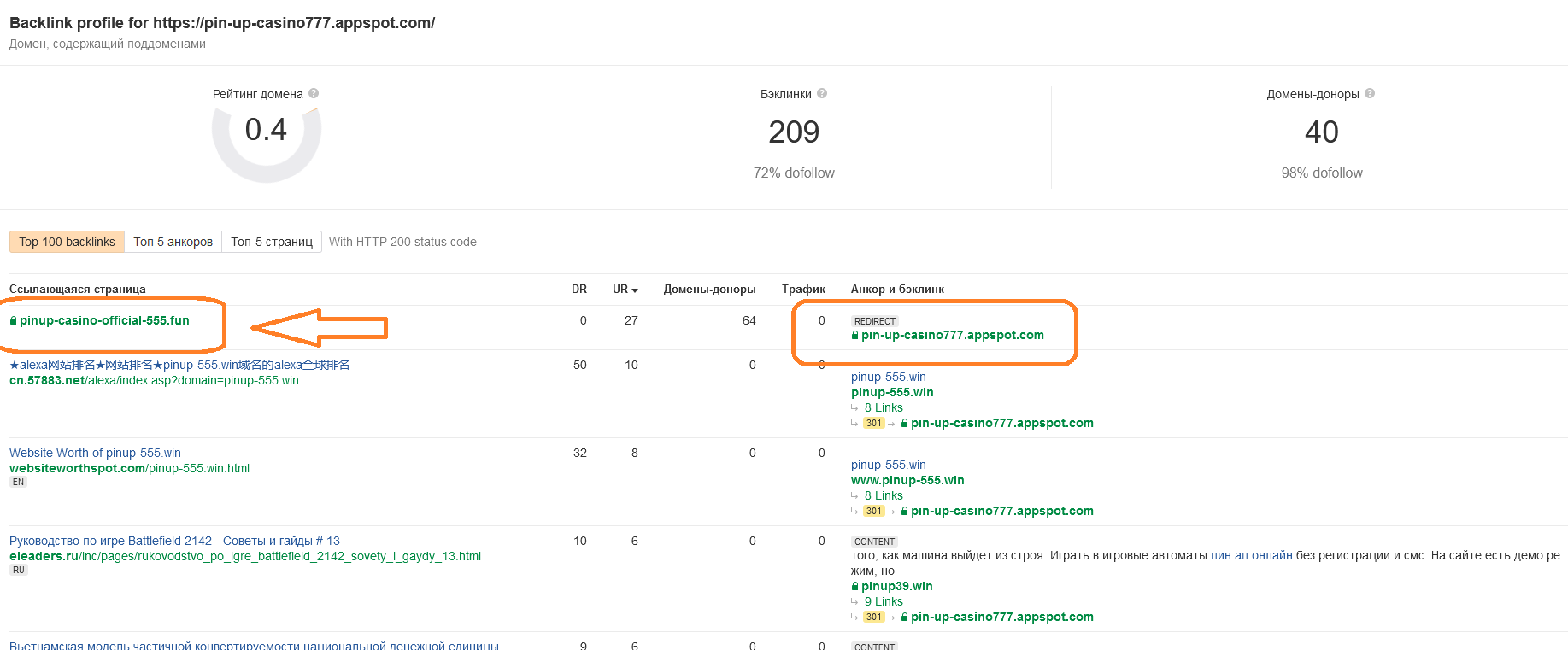This screenshot has width=1568, height=650.
Task: Open pinup-casino-official-555.fun referring page link
Action: tap(104, 320)
